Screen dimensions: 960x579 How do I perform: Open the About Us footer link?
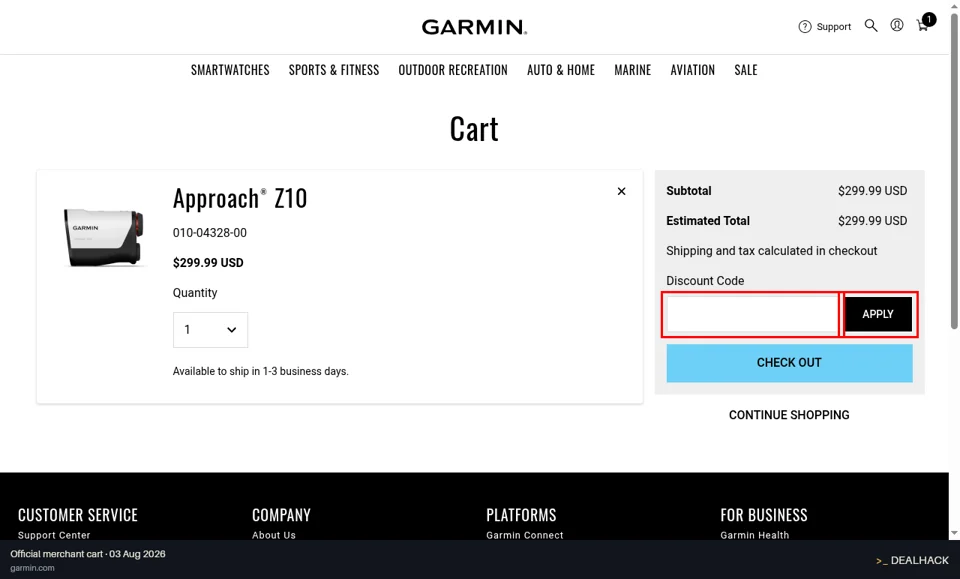[274, 535]
